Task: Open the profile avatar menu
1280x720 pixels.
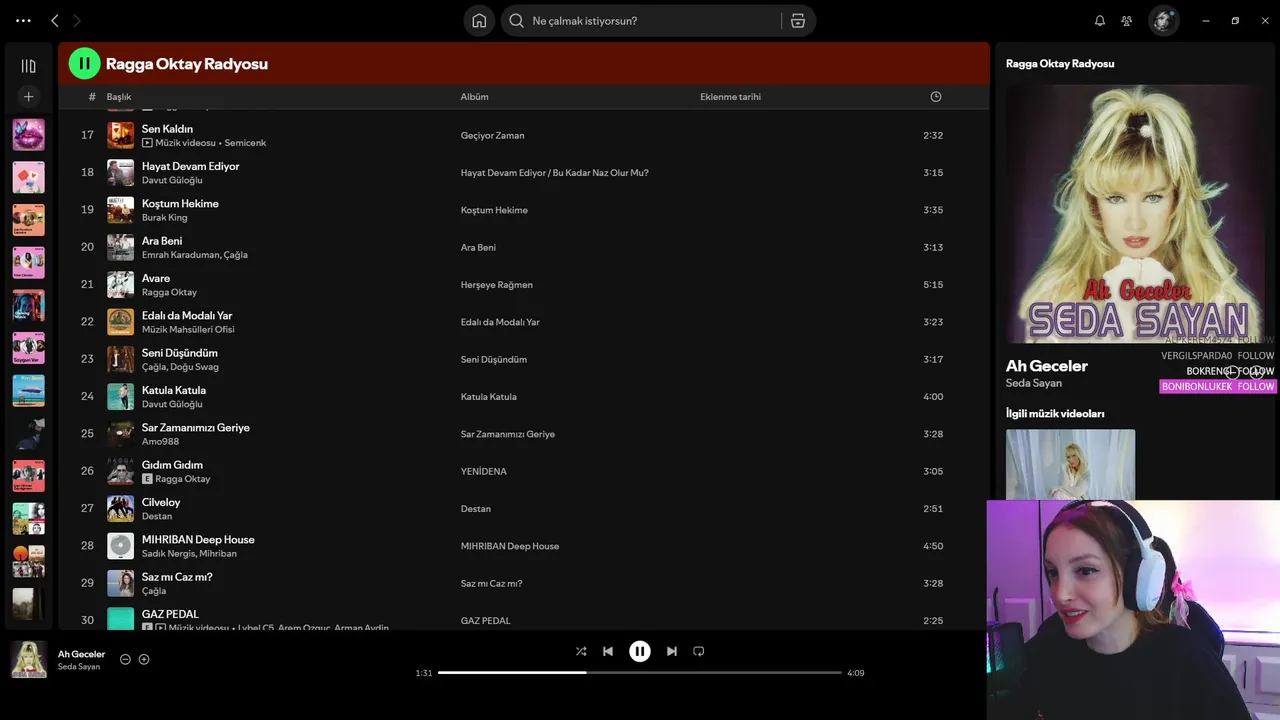Action: click(x=1163, y=20)
